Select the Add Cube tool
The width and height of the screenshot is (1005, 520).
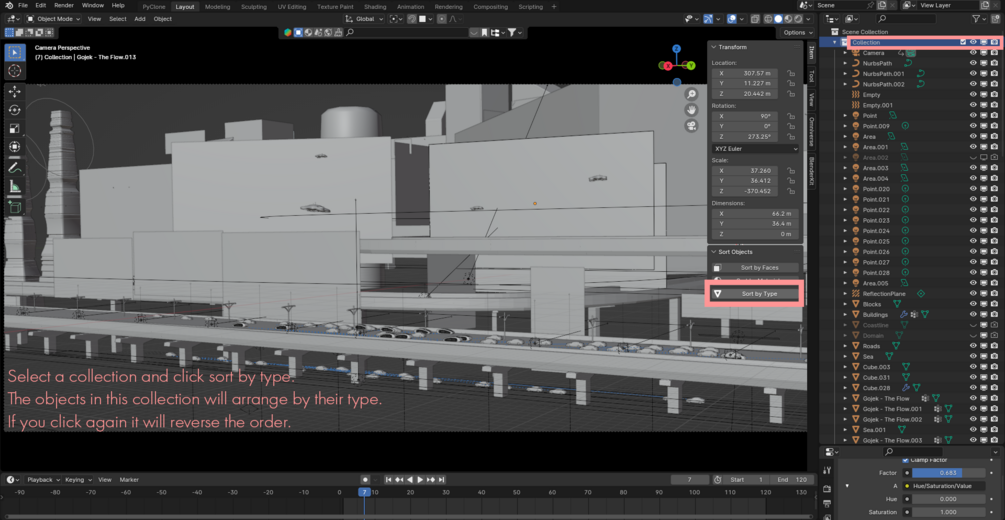tap(15, 207)
